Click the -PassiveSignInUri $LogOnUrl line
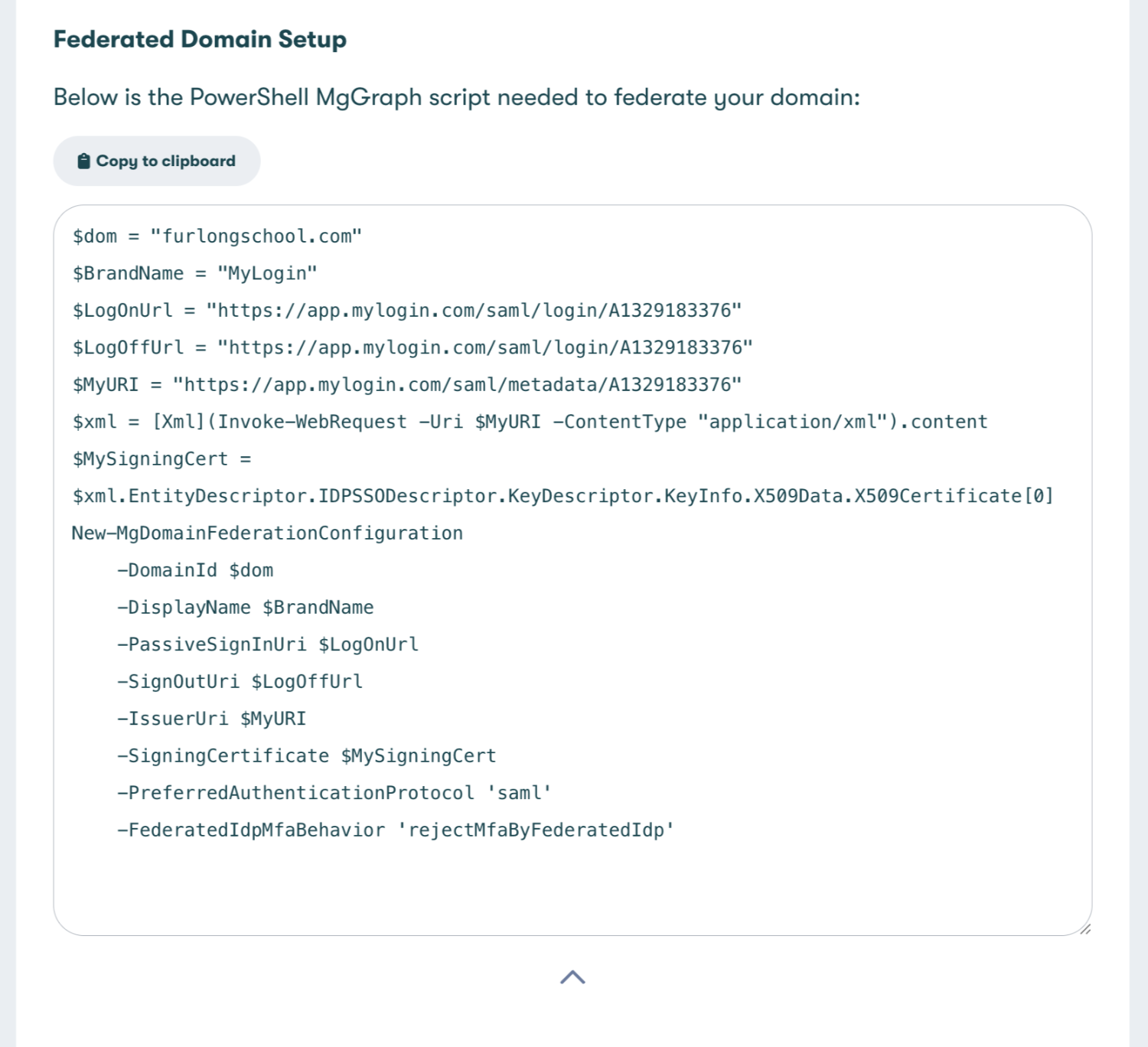1148x1047 pixels. click(x=268, y=644)
